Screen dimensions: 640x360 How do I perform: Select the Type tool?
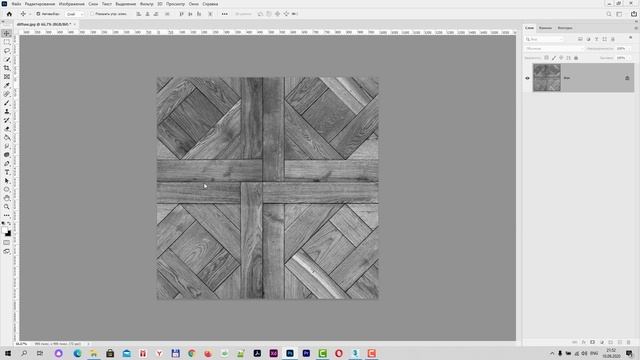pos(7,172)
